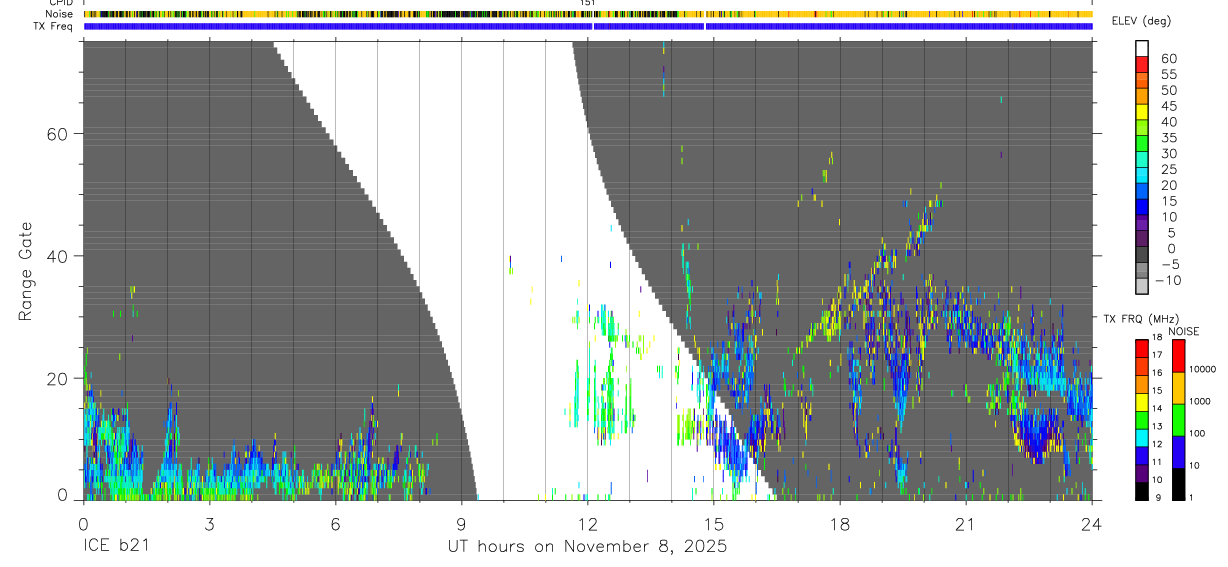Click the red top swatch of TX FRQ colorbar

1142,348
